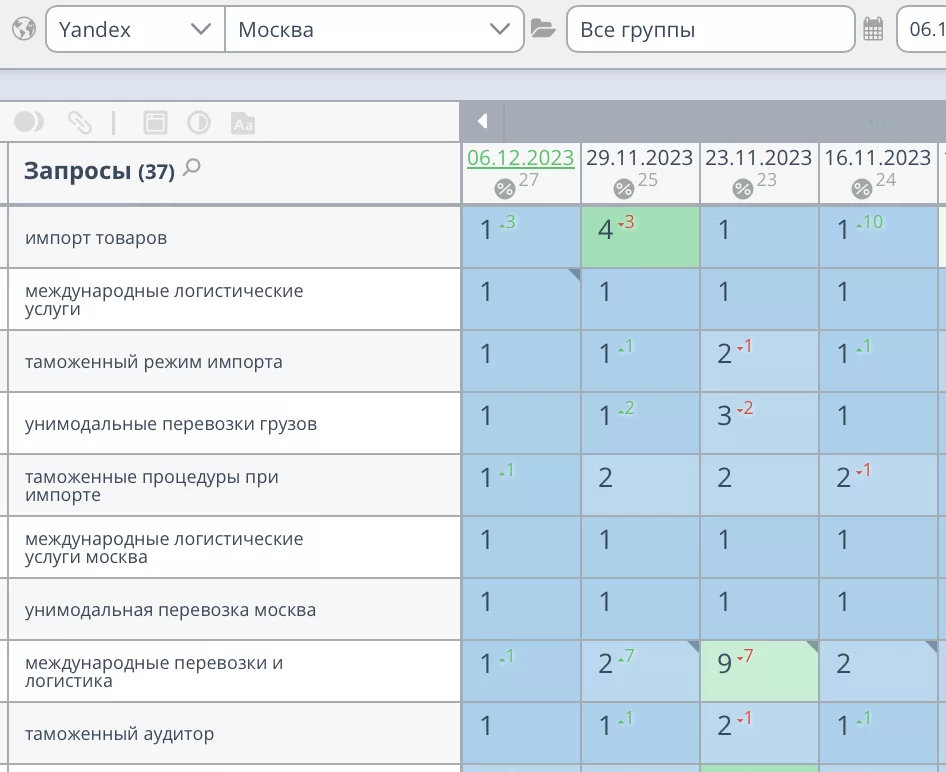The image size is (946, 772).
Task: Expand the Москва region dropdown
Action: click(x=374, y=30)
